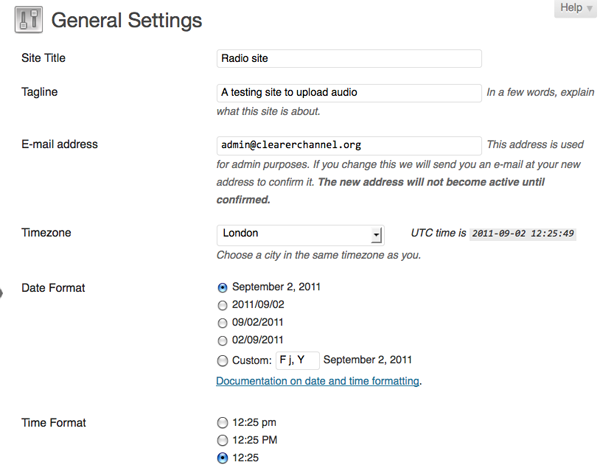
Task: Pick the 02/09/2011 date format
Action: coord(223,341)
